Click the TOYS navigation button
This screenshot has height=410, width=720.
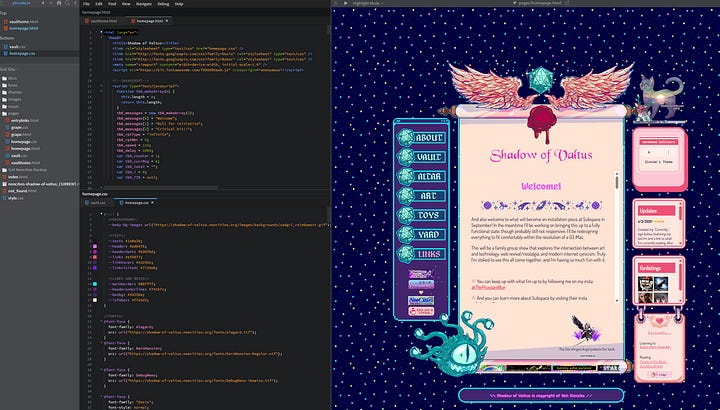coord(422,215)
